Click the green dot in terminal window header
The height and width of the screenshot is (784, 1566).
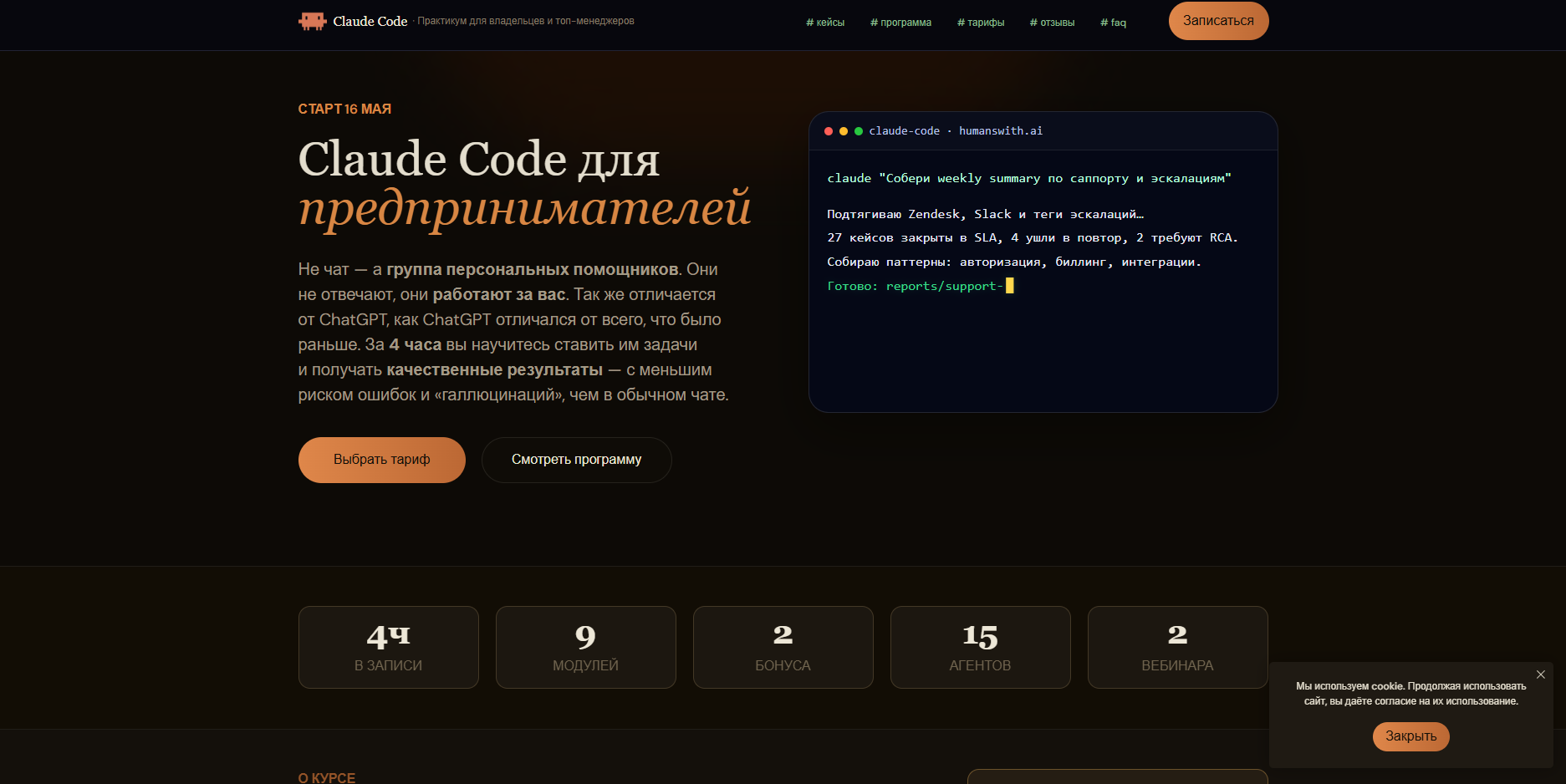859,131
